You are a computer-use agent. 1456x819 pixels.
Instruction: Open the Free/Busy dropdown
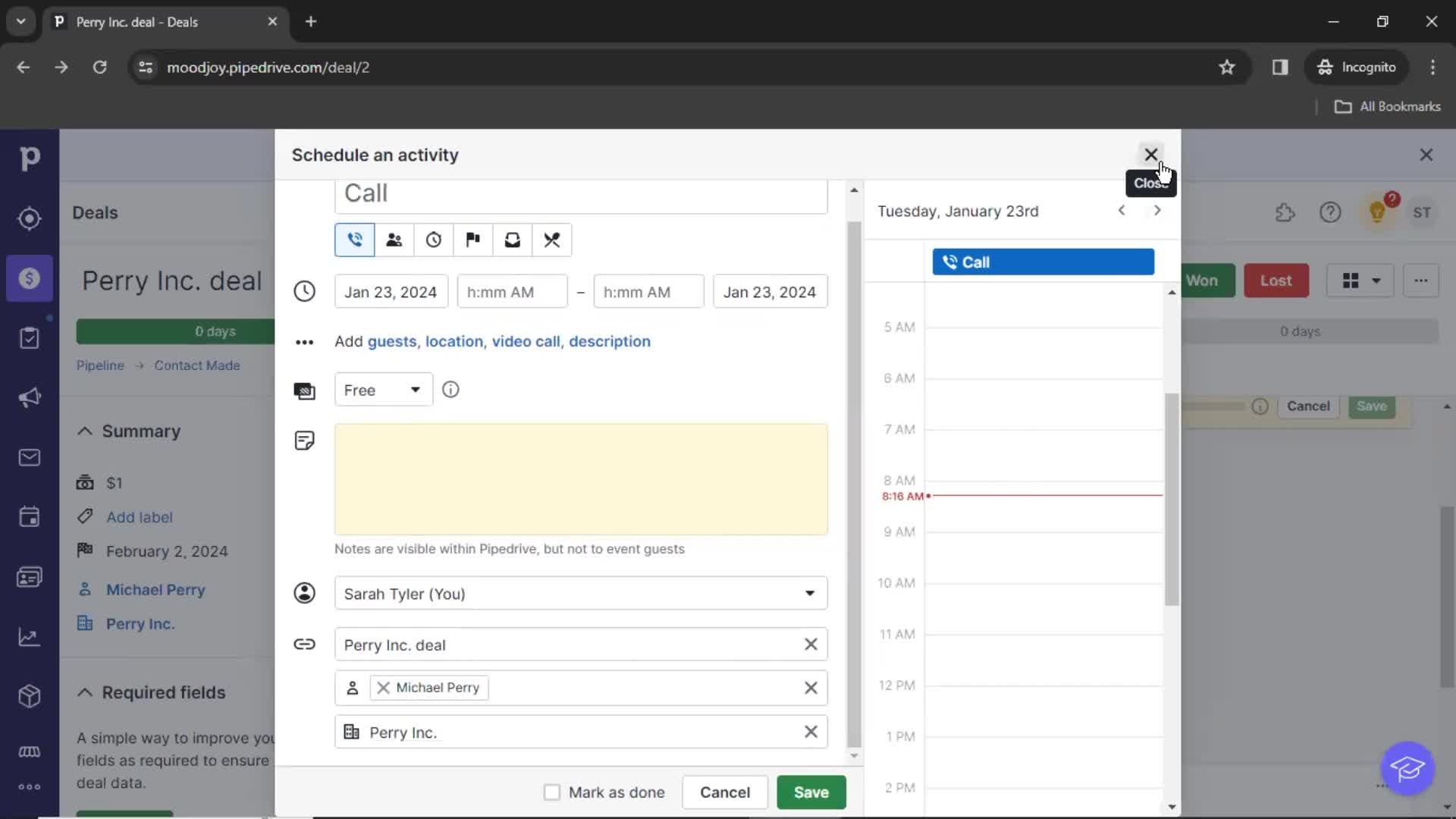pos(384,390)
